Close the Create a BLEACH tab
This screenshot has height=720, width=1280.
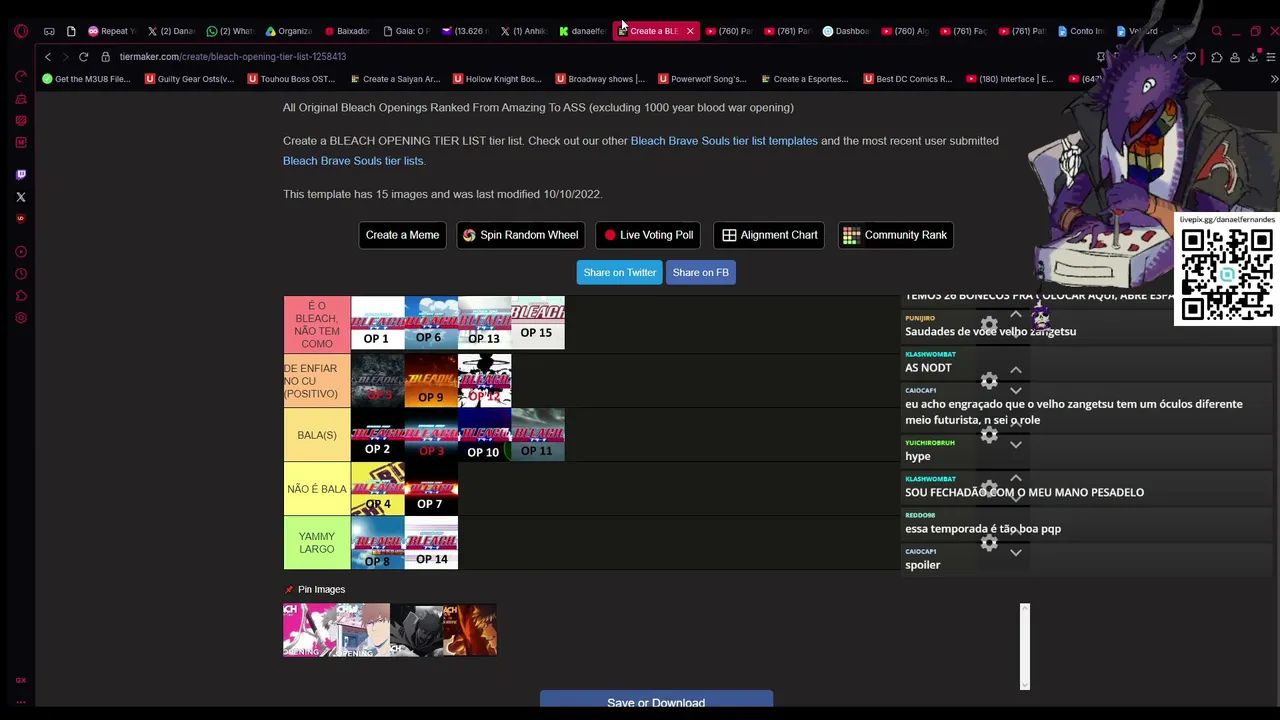tap(690, 31)
